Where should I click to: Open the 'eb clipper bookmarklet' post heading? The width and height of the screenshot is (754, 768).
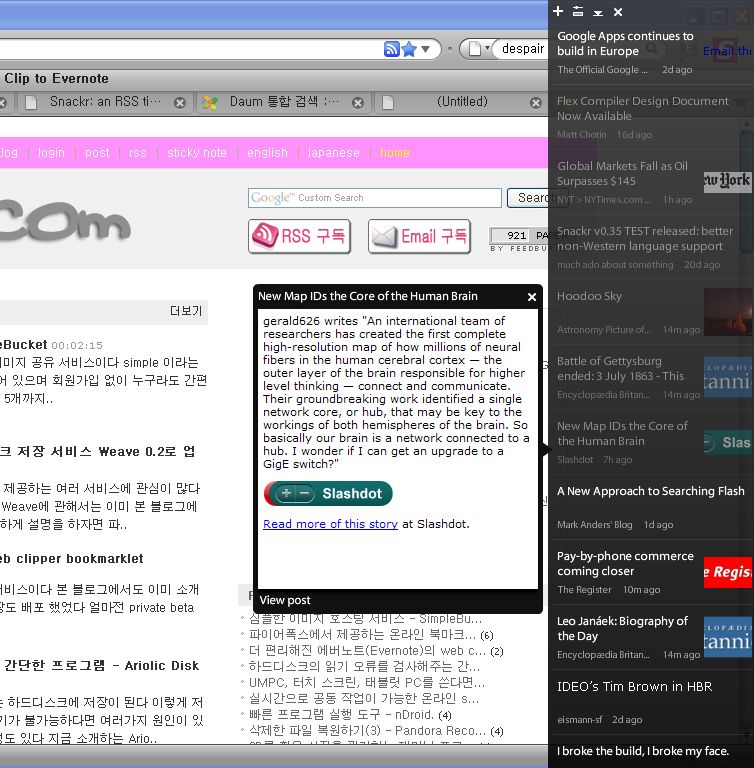pos(72,559)
